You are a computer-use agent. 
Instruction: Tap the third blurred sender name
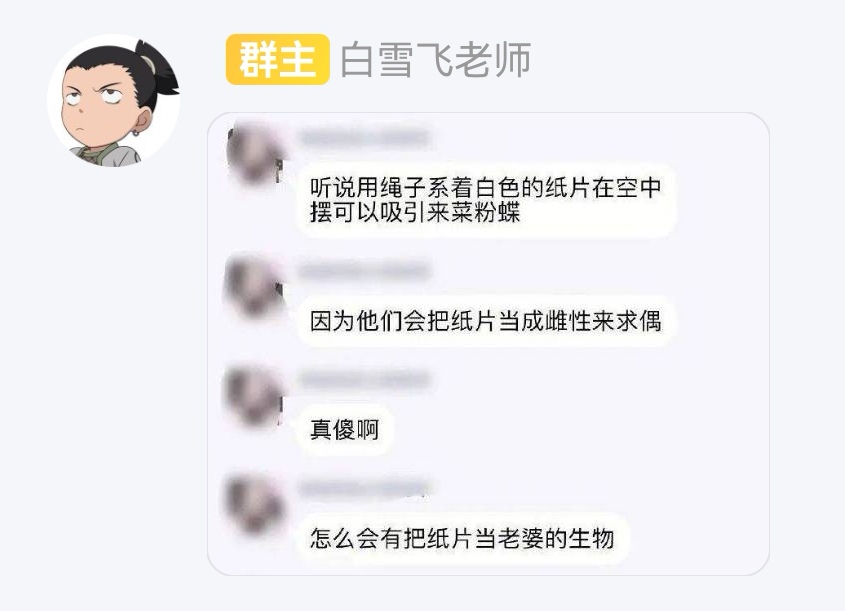365,379
